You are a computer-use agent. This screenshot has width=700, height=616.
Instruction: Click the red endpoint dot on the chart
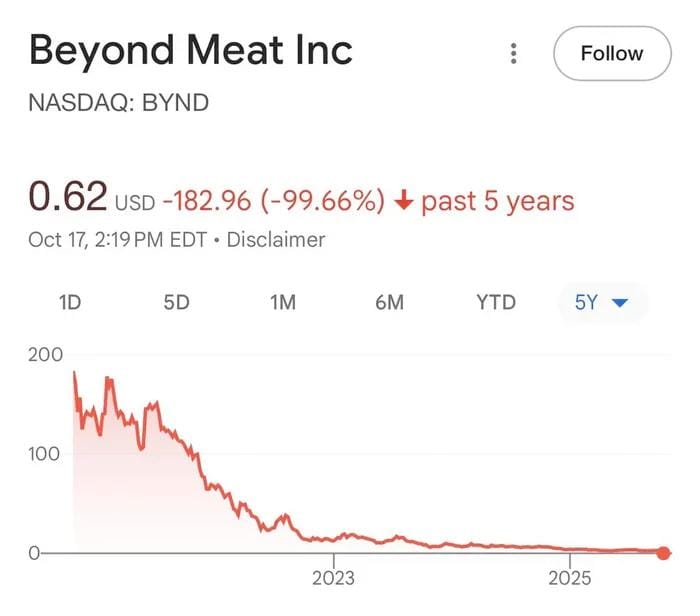[663, 553]
